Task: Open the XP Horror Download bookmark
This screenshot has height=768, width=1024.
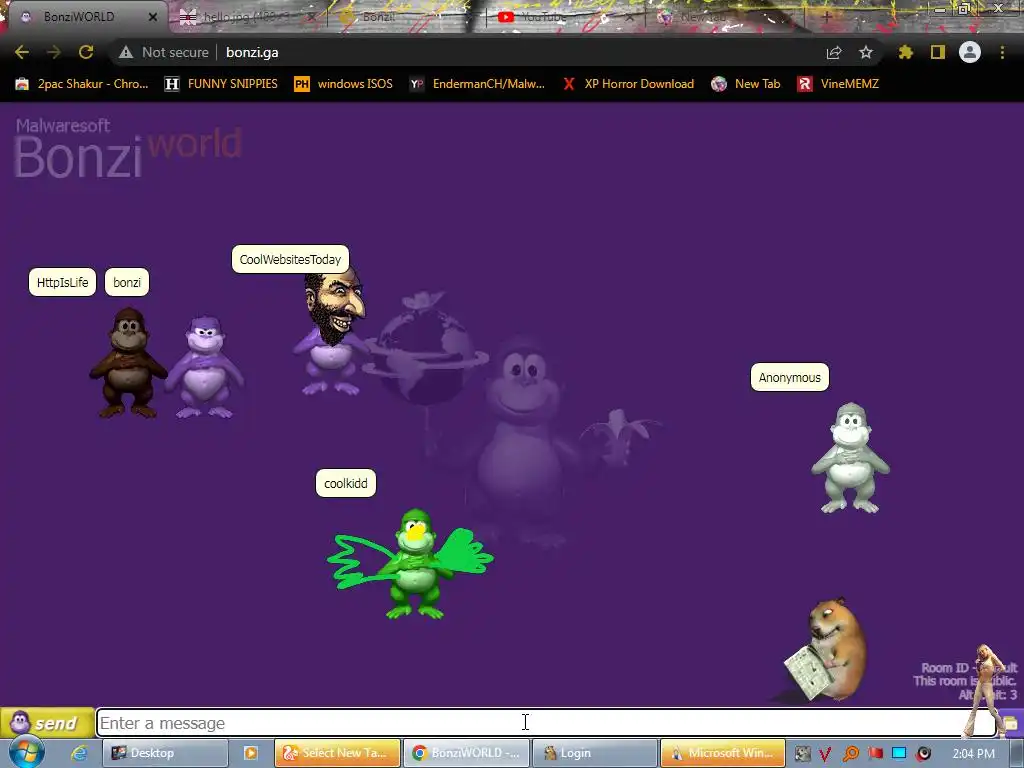Action: [x=628, y=84]
